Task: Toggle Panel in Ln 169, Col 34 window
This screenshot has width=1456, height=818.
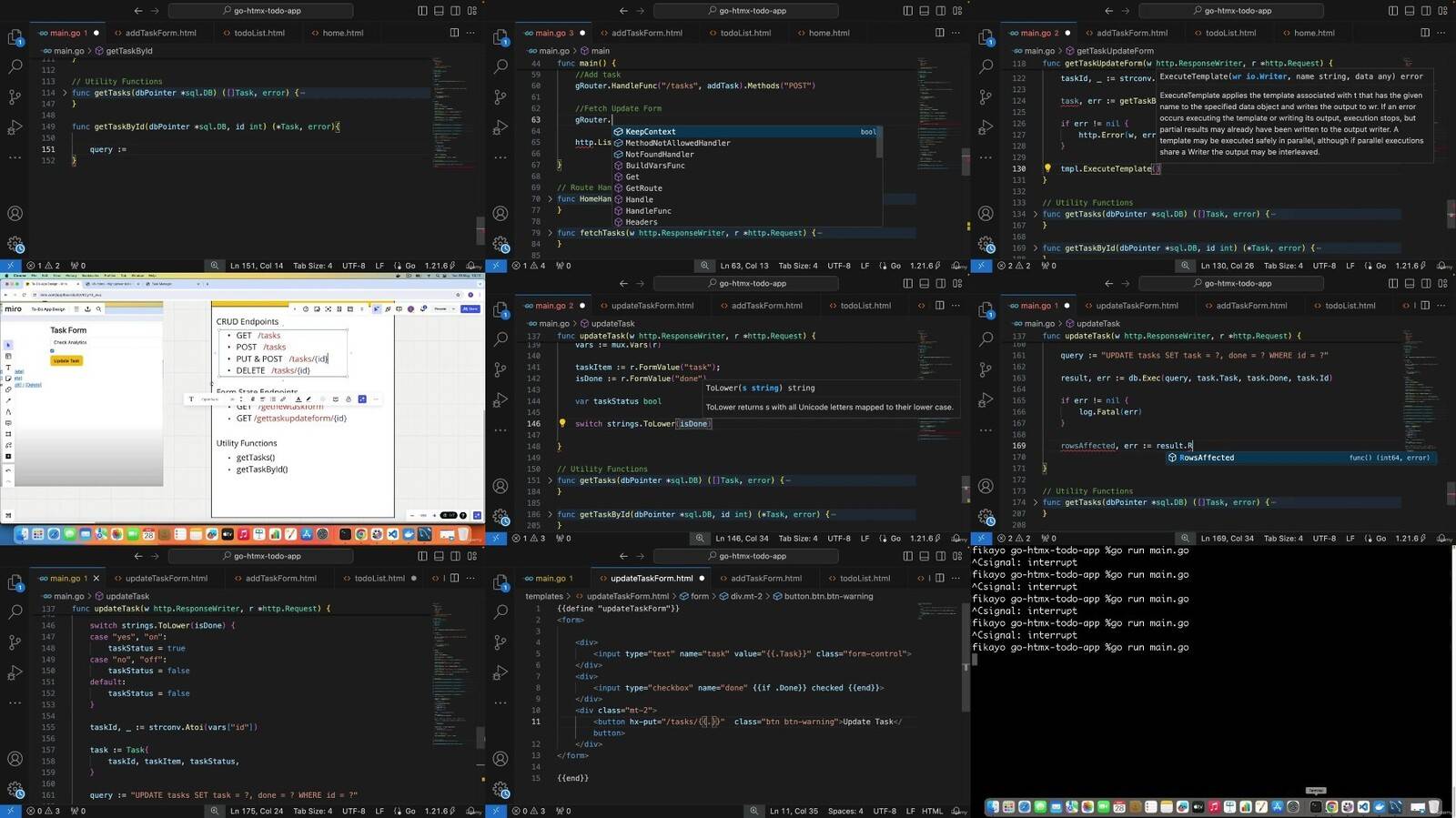Action: tap(1410, 283)
